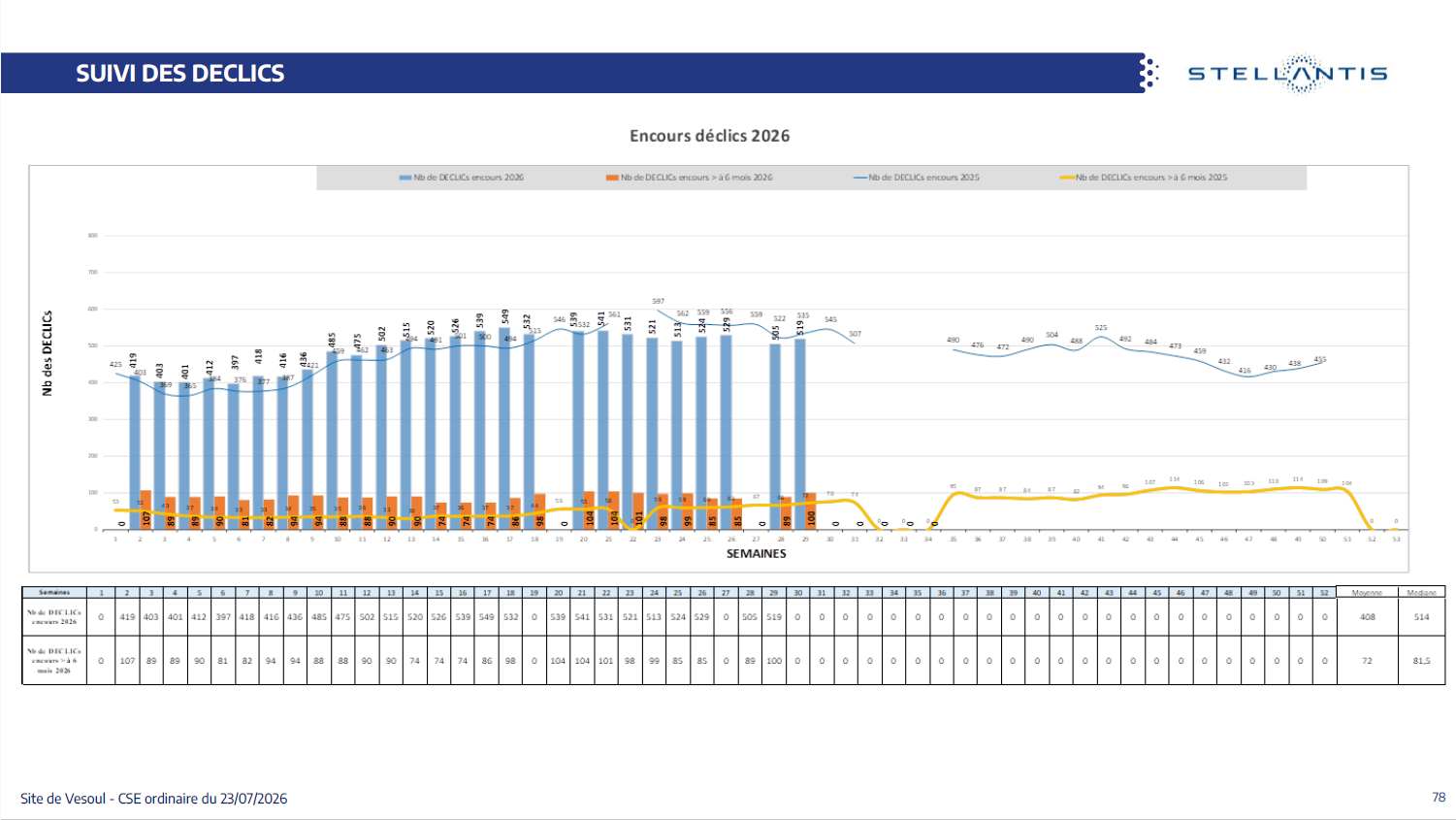Click the yellow line legend for > à 6 mois 2025

1067,178
